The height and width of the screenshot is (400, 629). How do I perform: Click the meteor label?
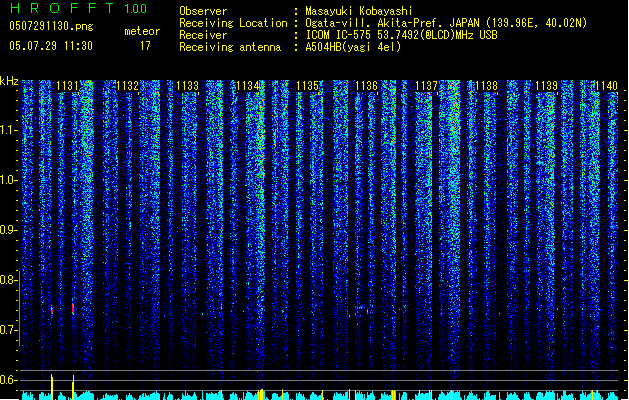pyautogui.click(x=142, y=31)
